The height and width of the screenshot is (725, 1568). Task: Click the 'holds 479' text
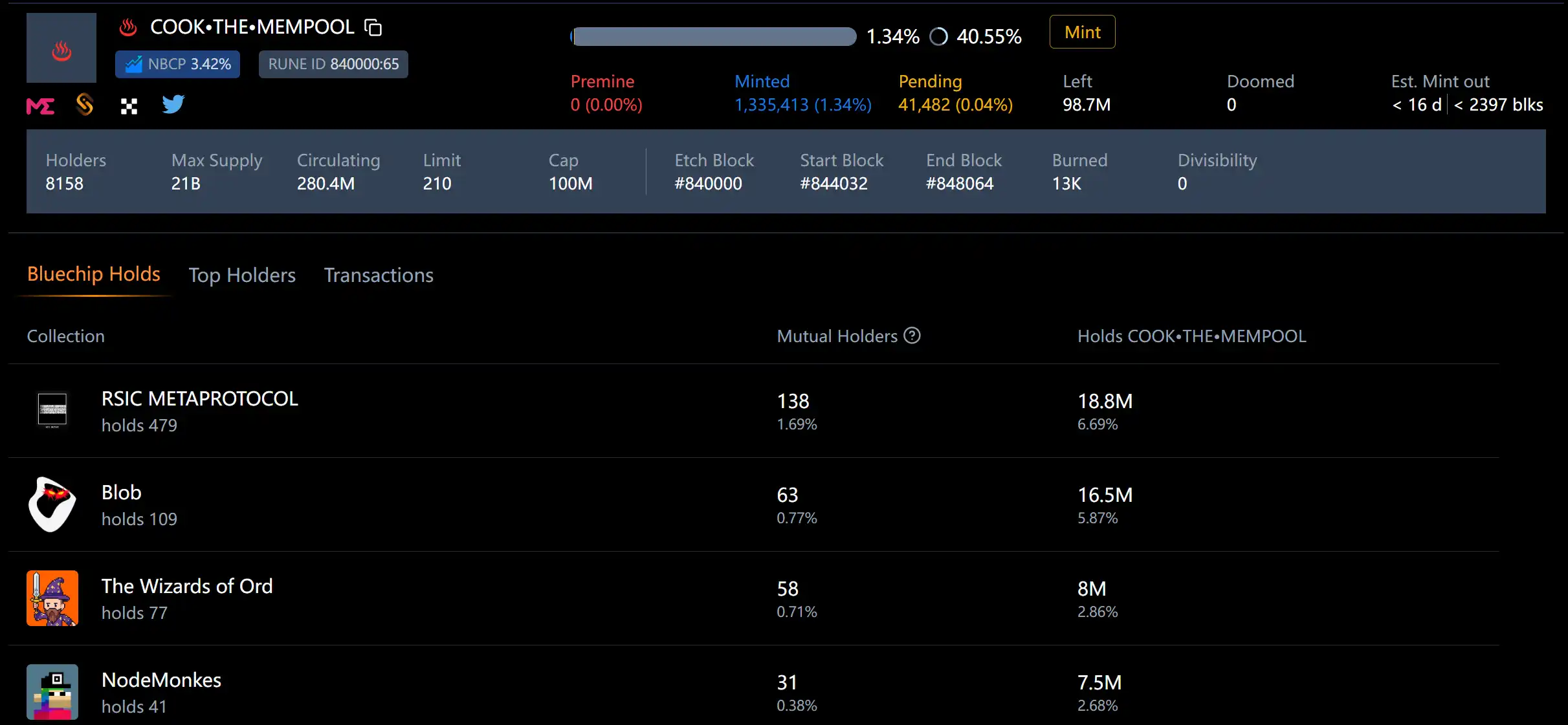click(x=139, y=426)
